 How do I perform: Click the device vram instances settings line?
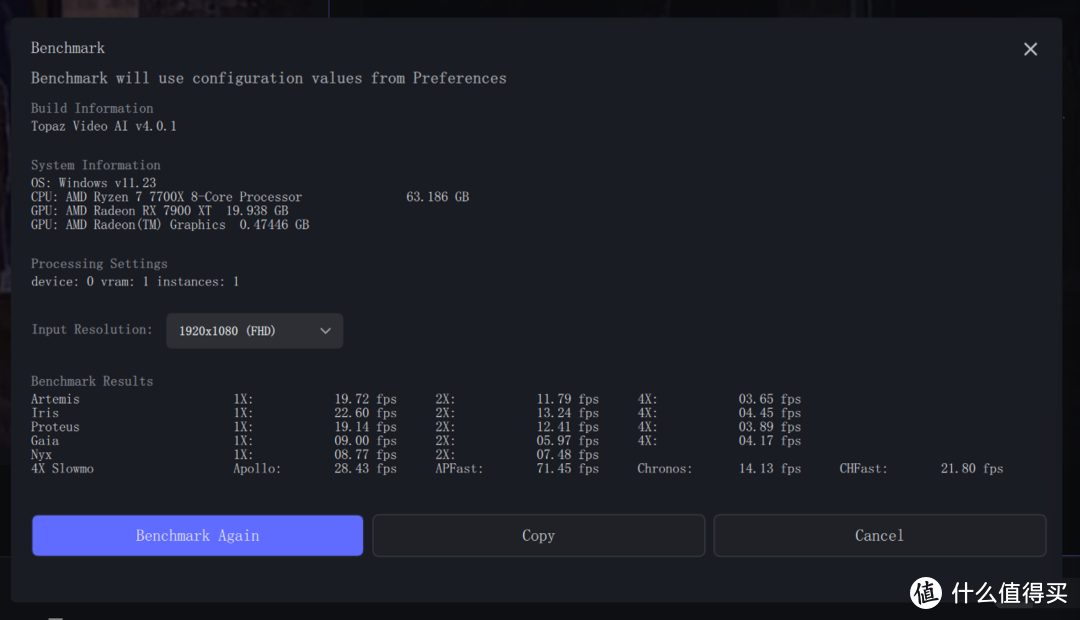pos(135,281)
